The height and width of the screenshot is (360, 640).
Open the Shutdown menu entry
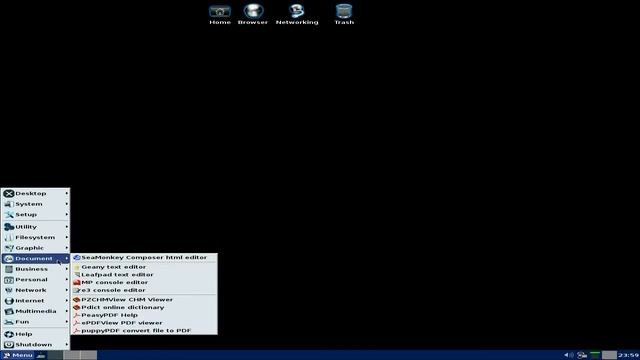point(36,344)
